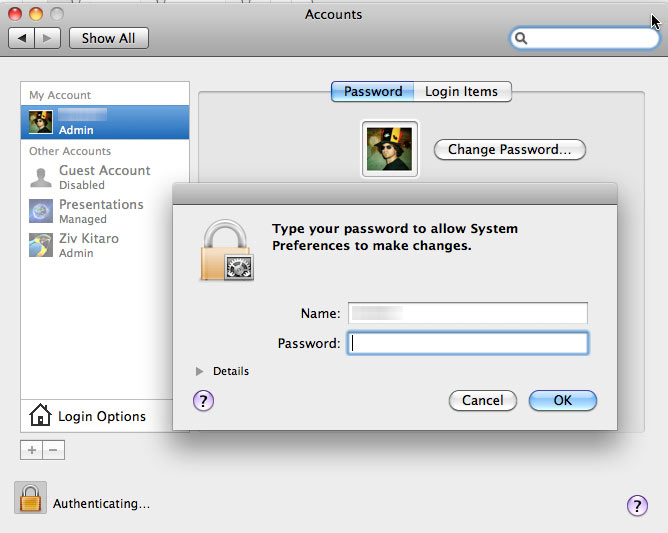Click the help button in the password dialog

203,400
